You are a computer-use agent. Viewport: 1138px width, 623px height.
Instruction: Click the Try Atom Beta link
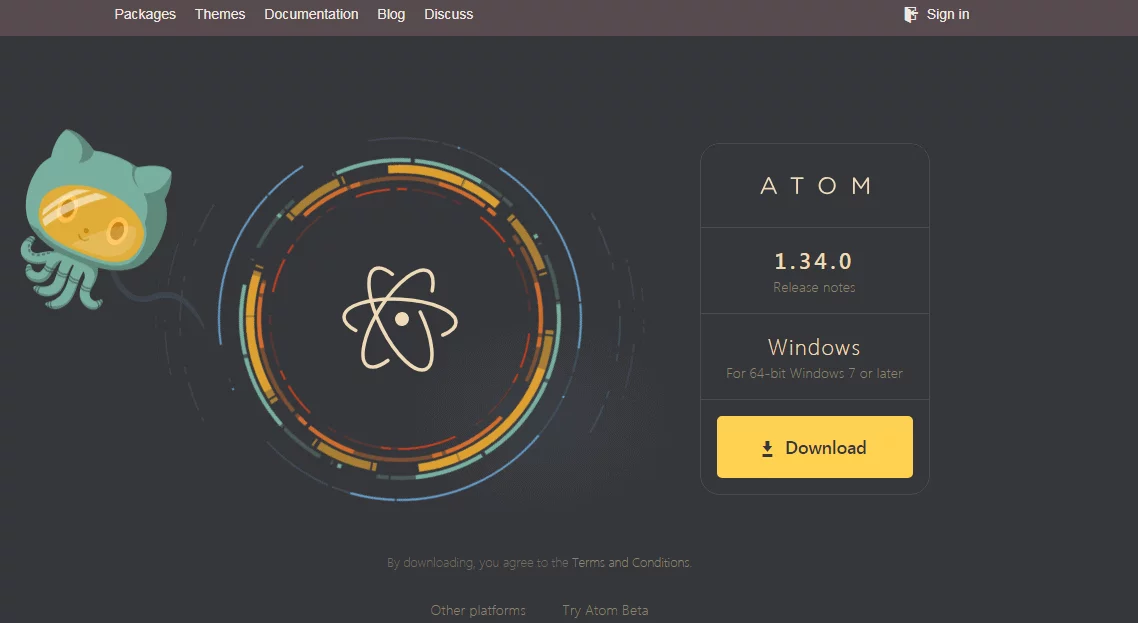coord(605,611)
